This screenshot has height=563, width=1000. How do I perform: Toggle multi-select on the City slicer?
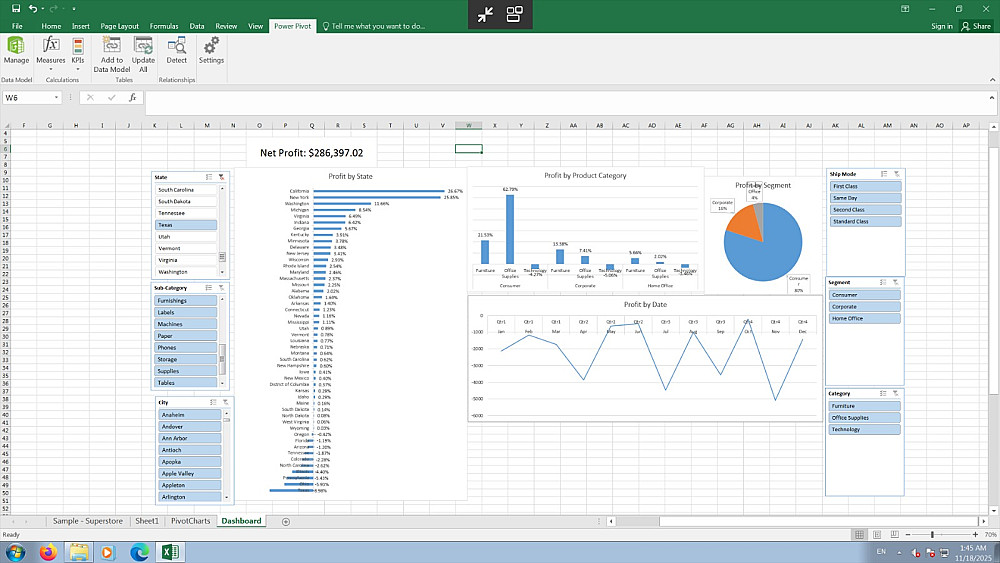click(213, 402)
